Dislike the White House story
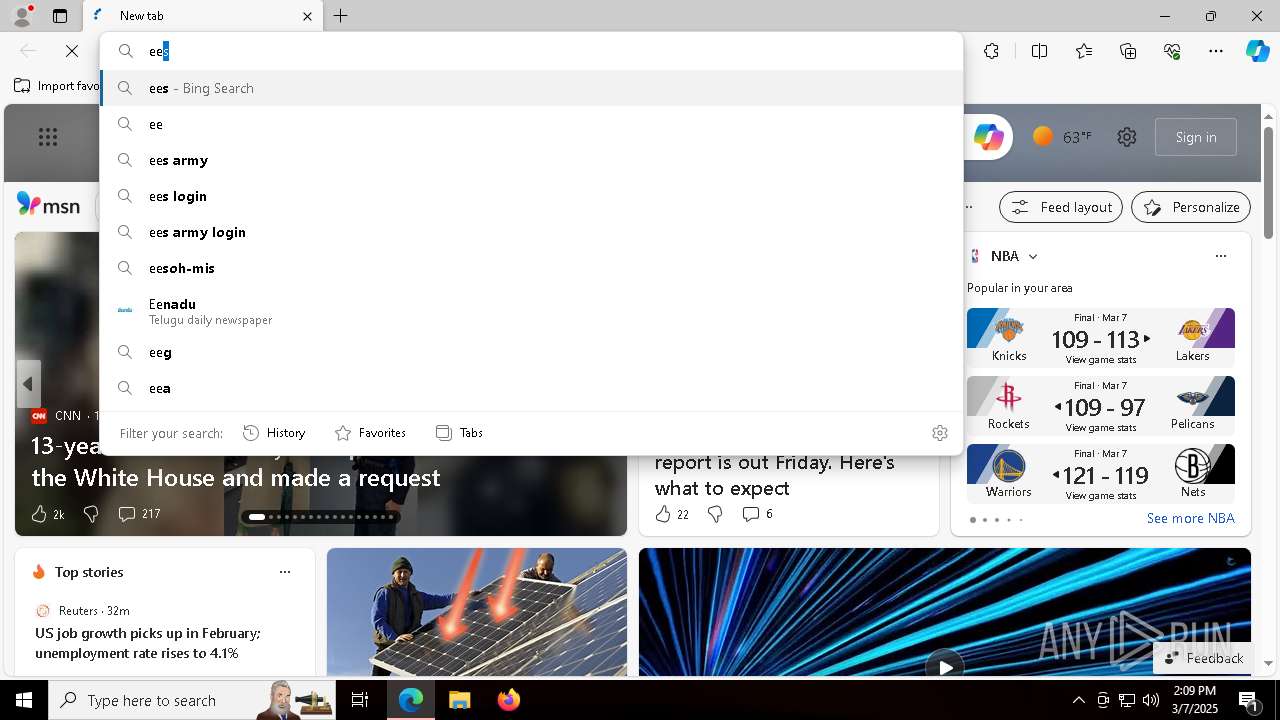This screenshot has height=720, width=1280. coord(91,514)
